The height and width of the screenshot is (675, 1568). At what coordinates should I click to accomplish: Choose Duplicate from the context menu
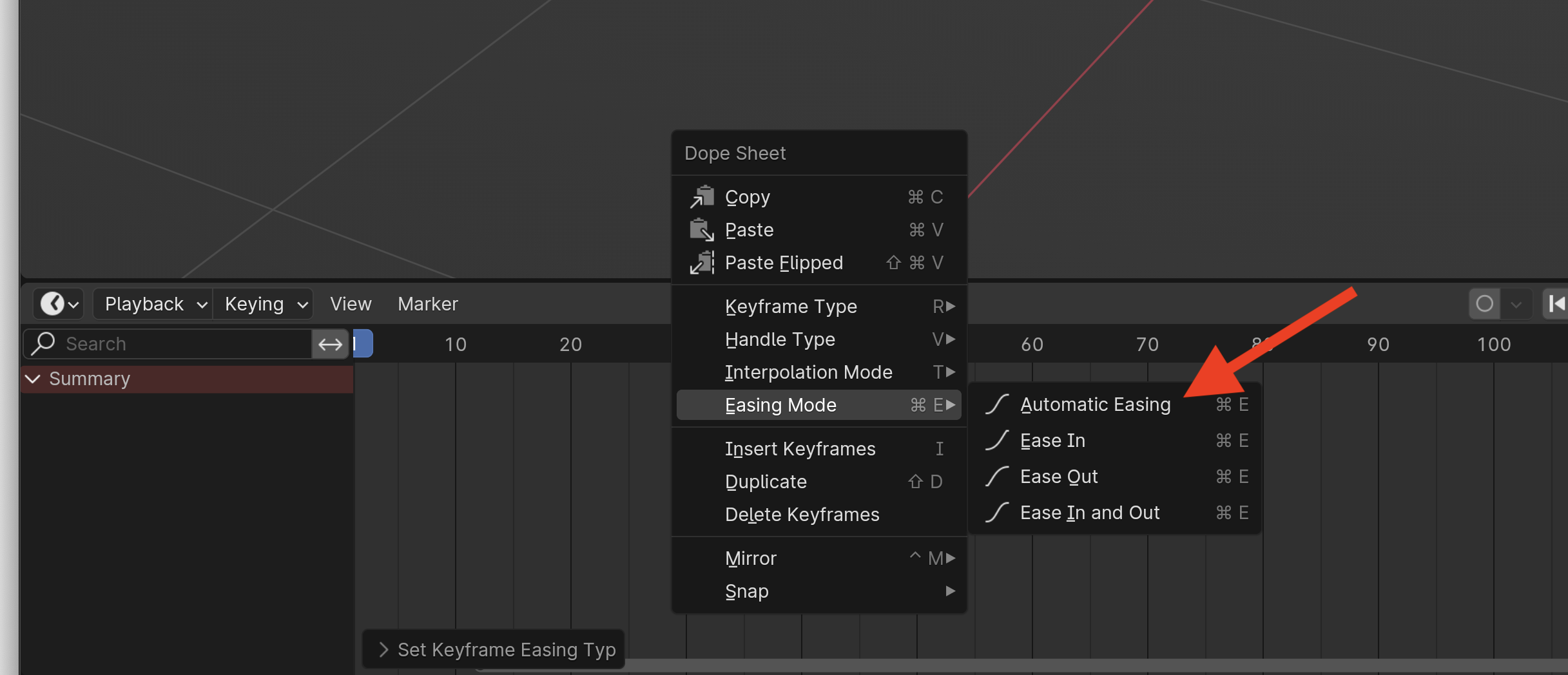click(x=818, y=482)
